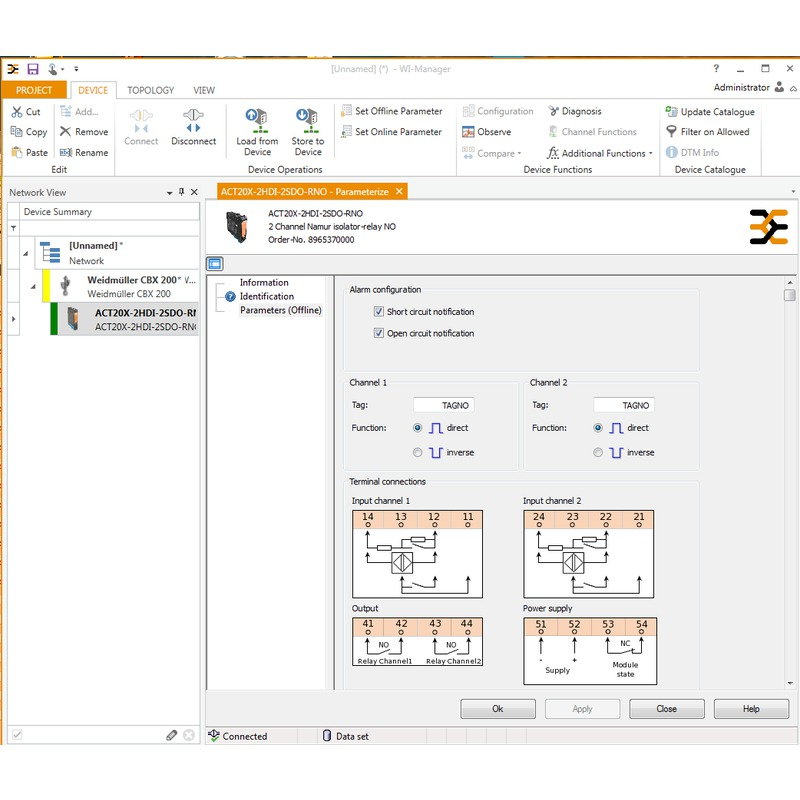Image resolution: width=800 pixels, height=800 pixels.
Task: Open the PROJECT ribbon tab
Action: coord(34,90)
